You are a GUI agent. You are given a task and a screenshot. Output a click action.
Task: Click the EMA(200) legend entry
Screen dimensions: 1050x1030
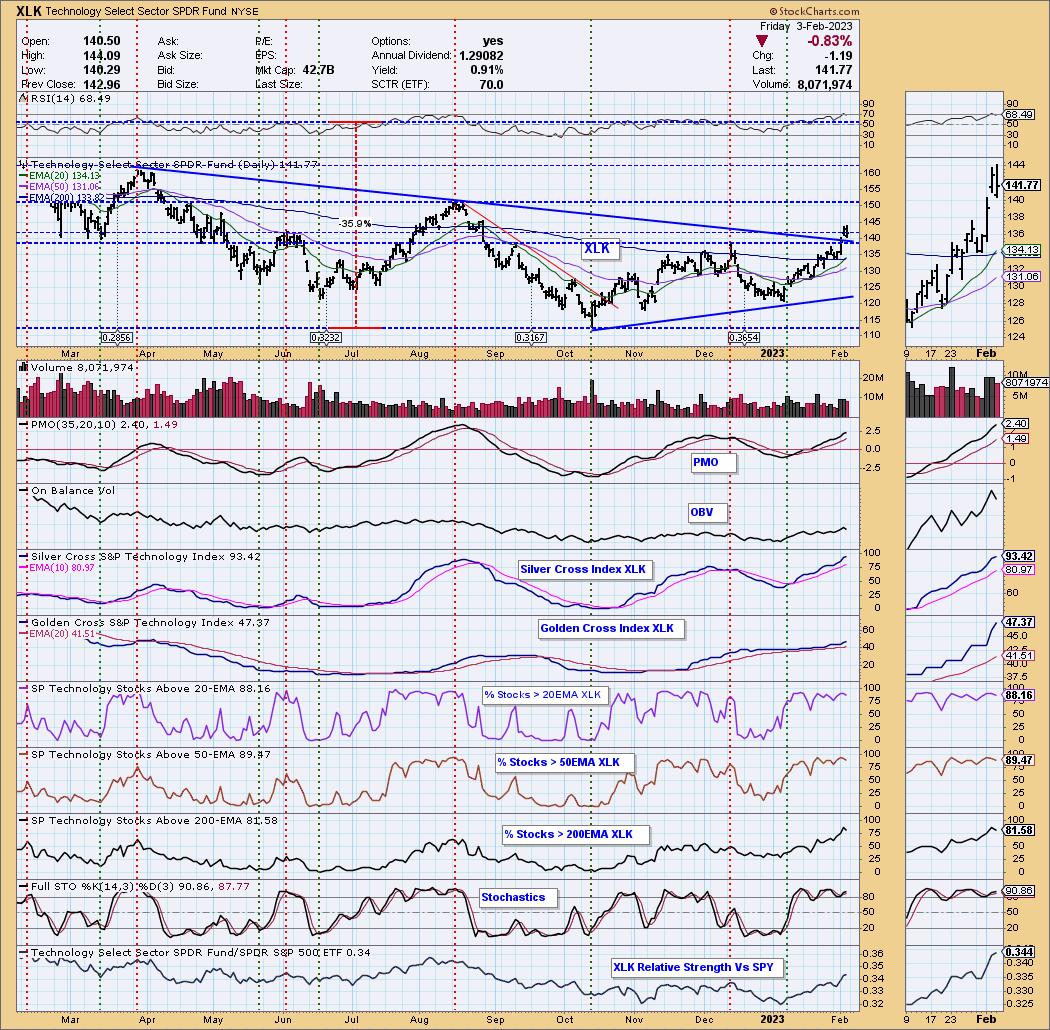[x=67, y=198]
